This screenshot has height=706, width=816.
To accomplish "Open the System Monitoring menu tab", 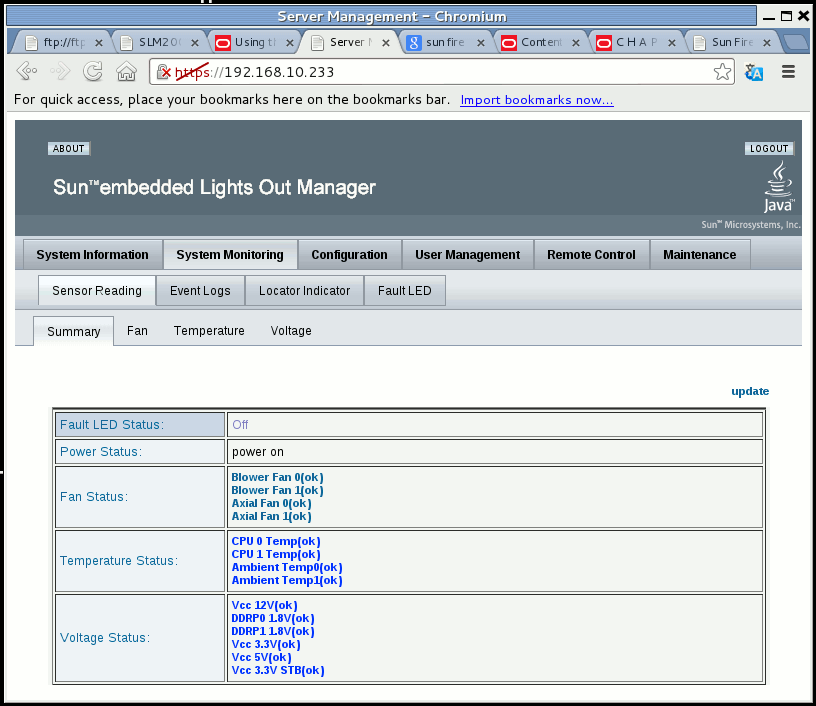I will 230,255.
